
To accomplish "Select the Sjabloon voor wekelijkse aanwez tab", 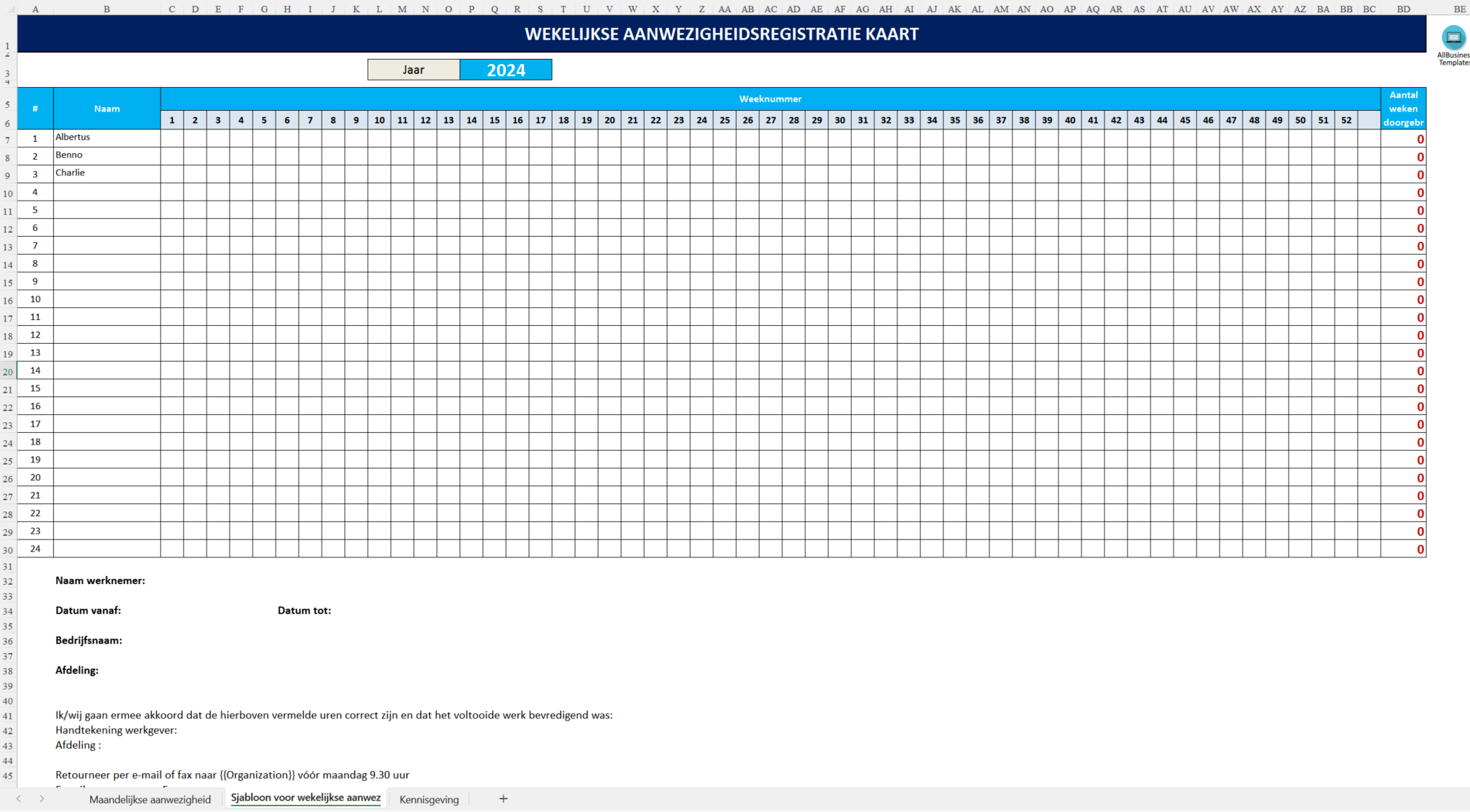I will 305,798.
